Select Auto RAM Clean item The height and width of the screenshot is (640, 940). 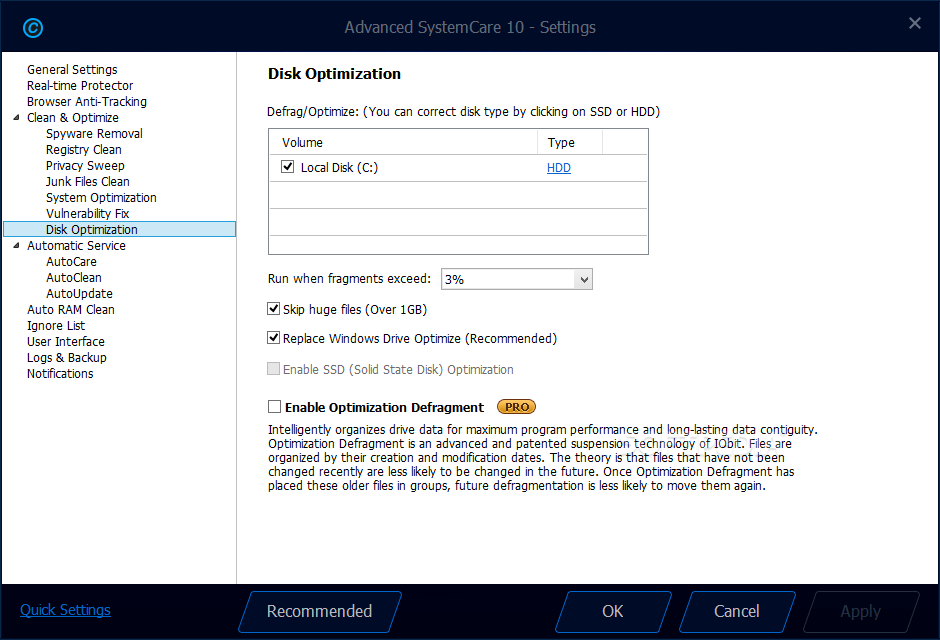coord(71,310)
